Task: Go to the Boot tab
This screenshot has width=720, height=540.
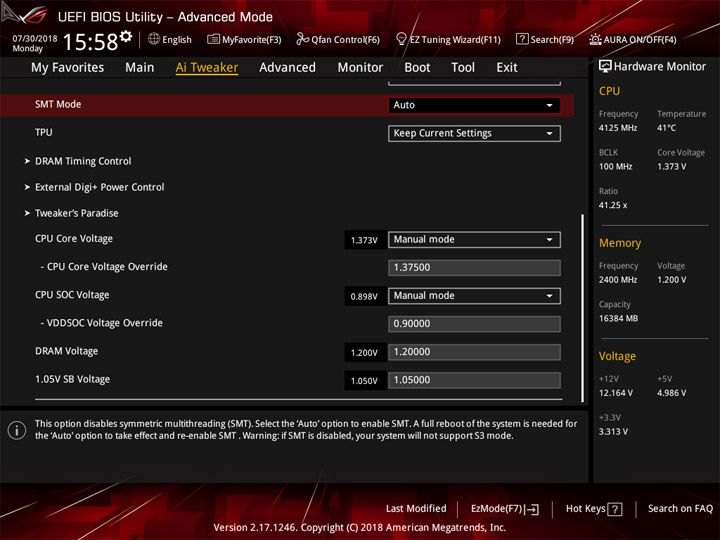Action: [x=417, y=68]
